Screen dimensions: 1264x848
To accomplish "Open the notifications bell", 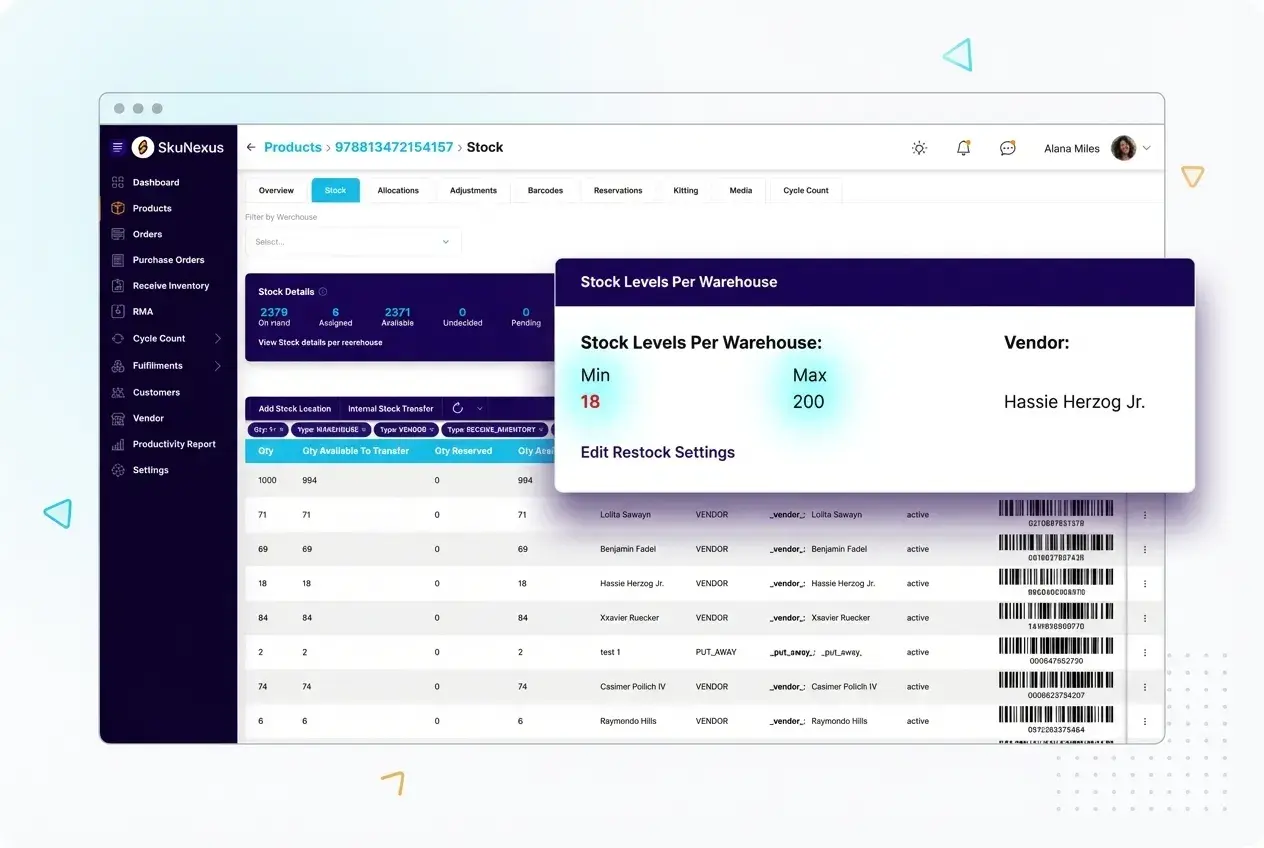I will point(963,147).
